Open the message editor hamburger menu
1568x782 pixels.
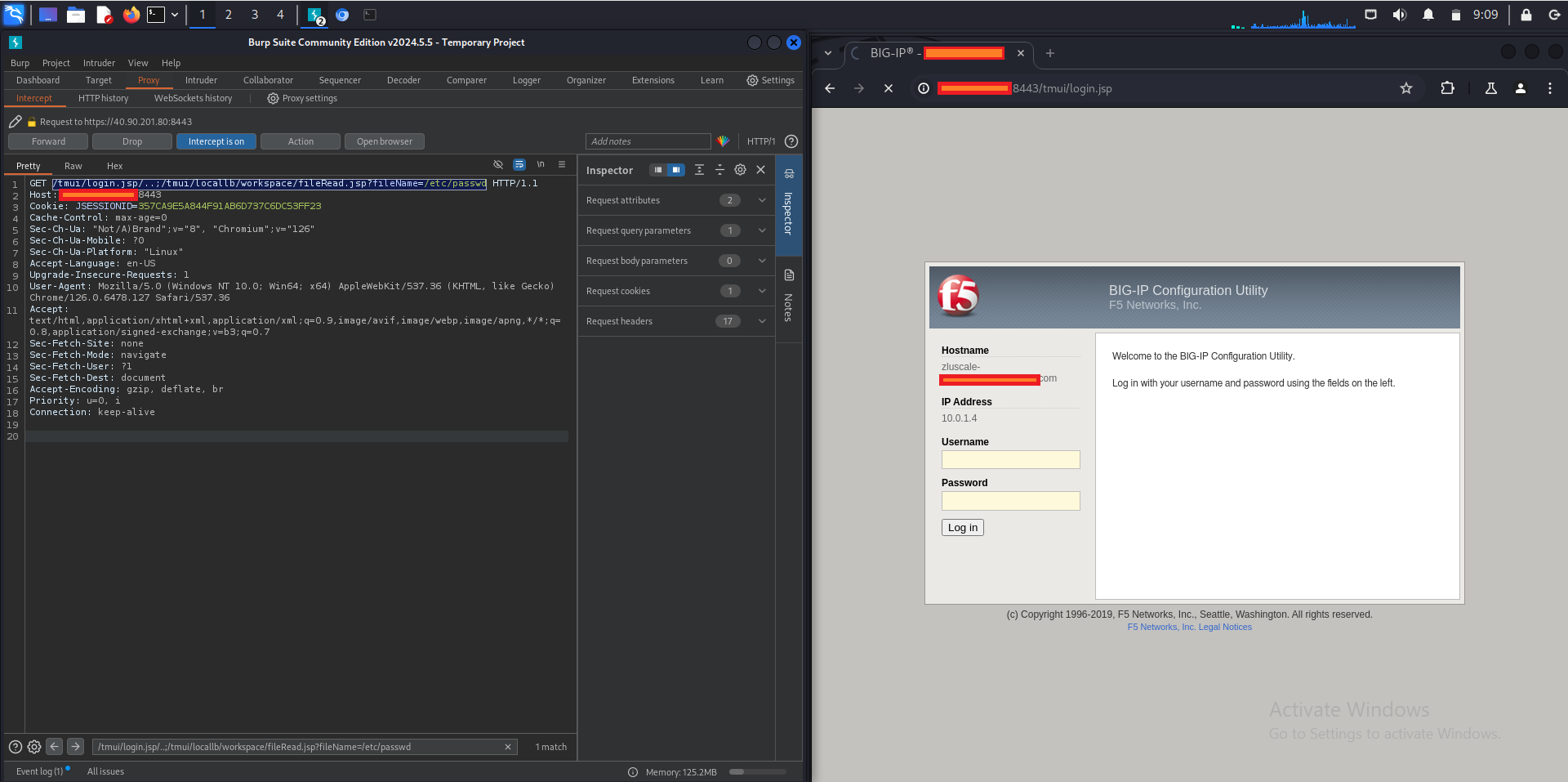coord(562,164)
